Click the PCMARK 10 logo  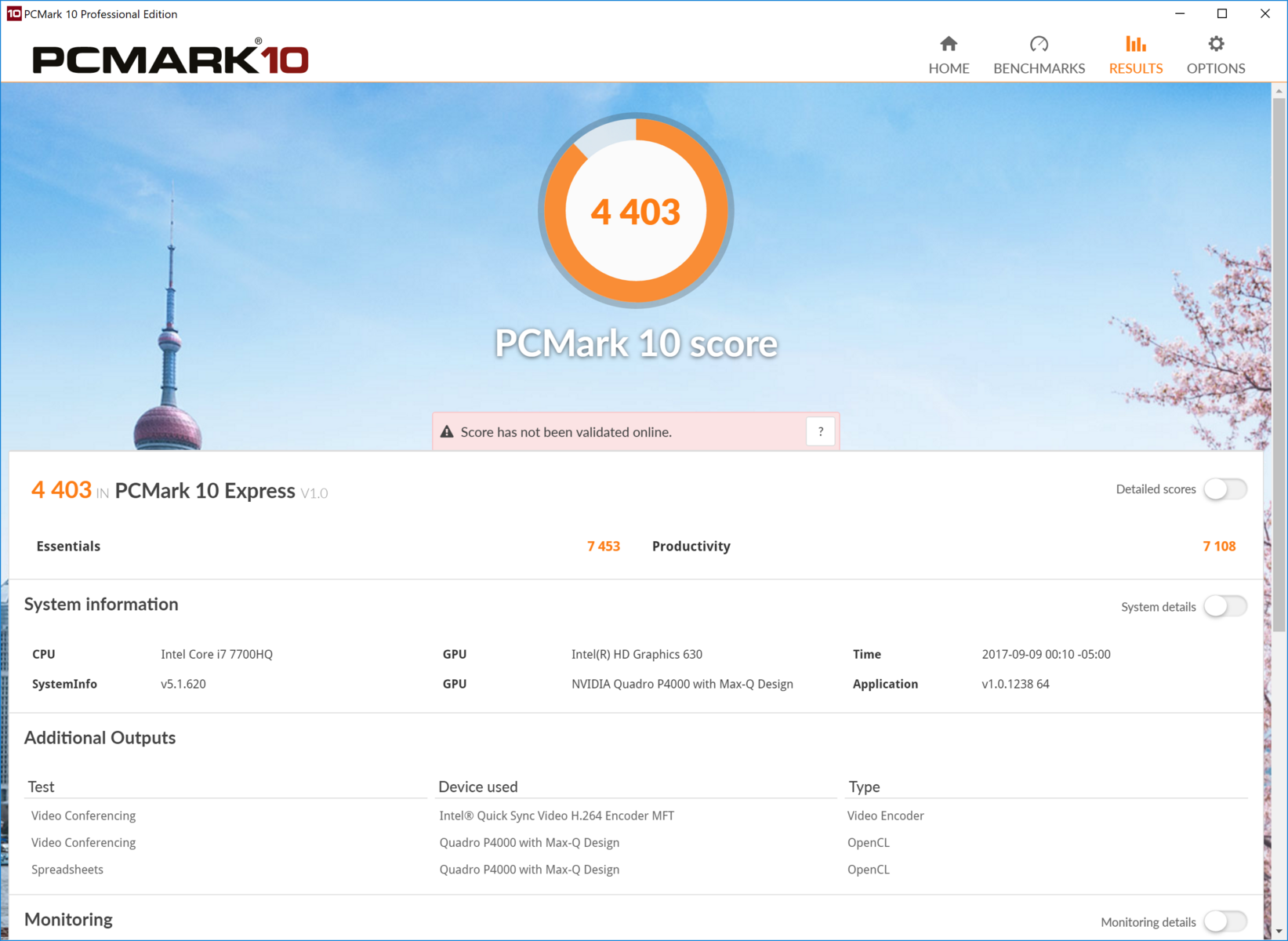click(x=170, y=56)
